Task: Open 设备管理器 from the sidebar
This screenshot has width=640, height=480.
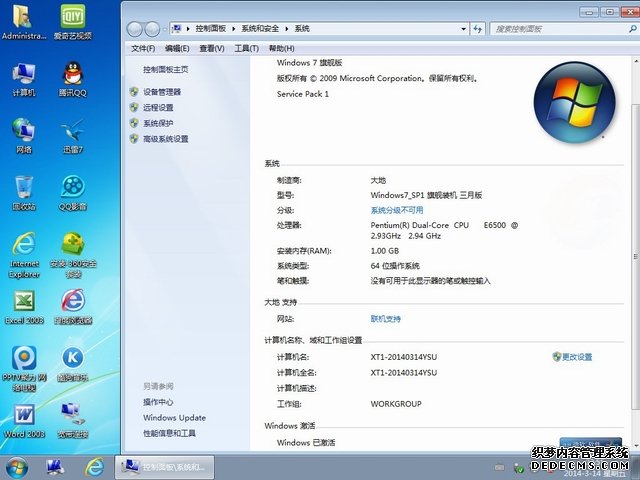Action: pyautogui.click(x=162, y=92)
